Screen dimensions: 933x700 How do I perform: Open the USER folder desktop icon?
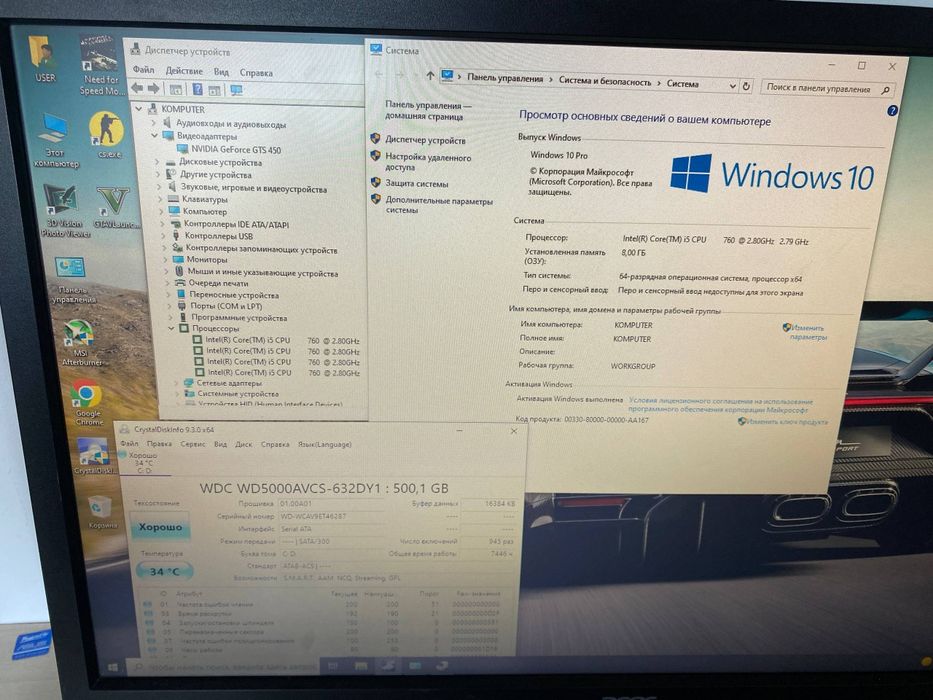[45, 59]
